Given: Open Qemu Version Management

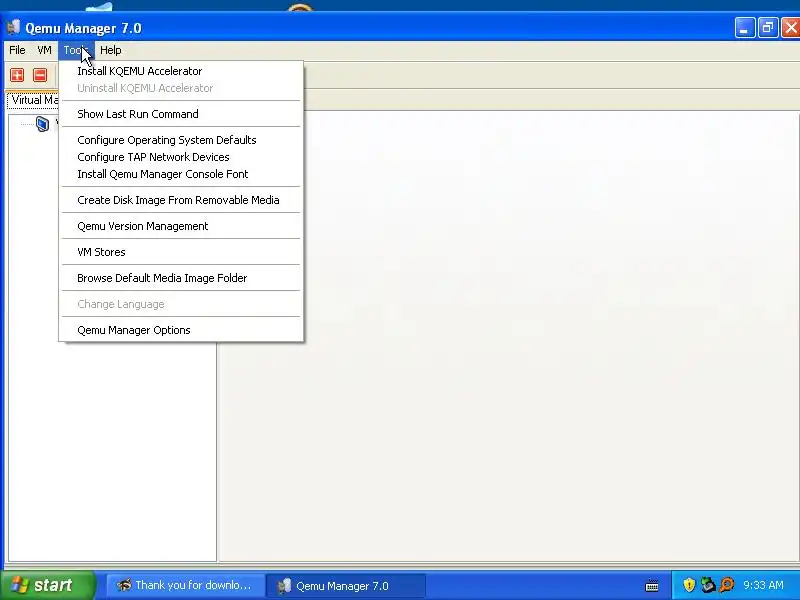Looking at the screenshot, I should [181, 226].
